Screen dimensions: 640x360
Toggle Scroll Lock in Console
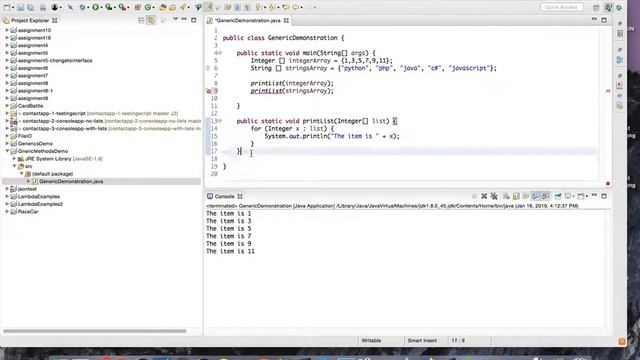point(516,196)
